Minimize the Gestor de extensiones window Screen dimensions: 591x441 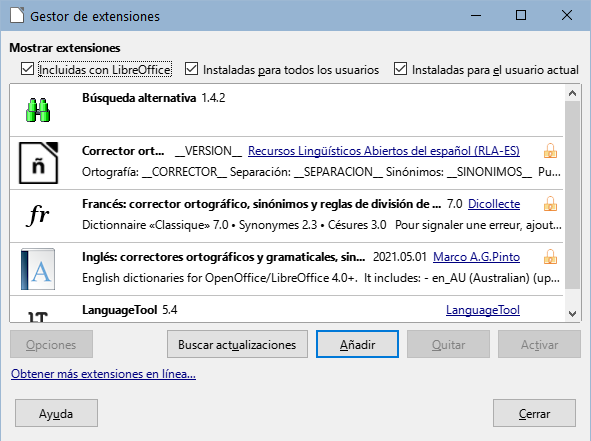pyautogui.click(x=476, y=15)
